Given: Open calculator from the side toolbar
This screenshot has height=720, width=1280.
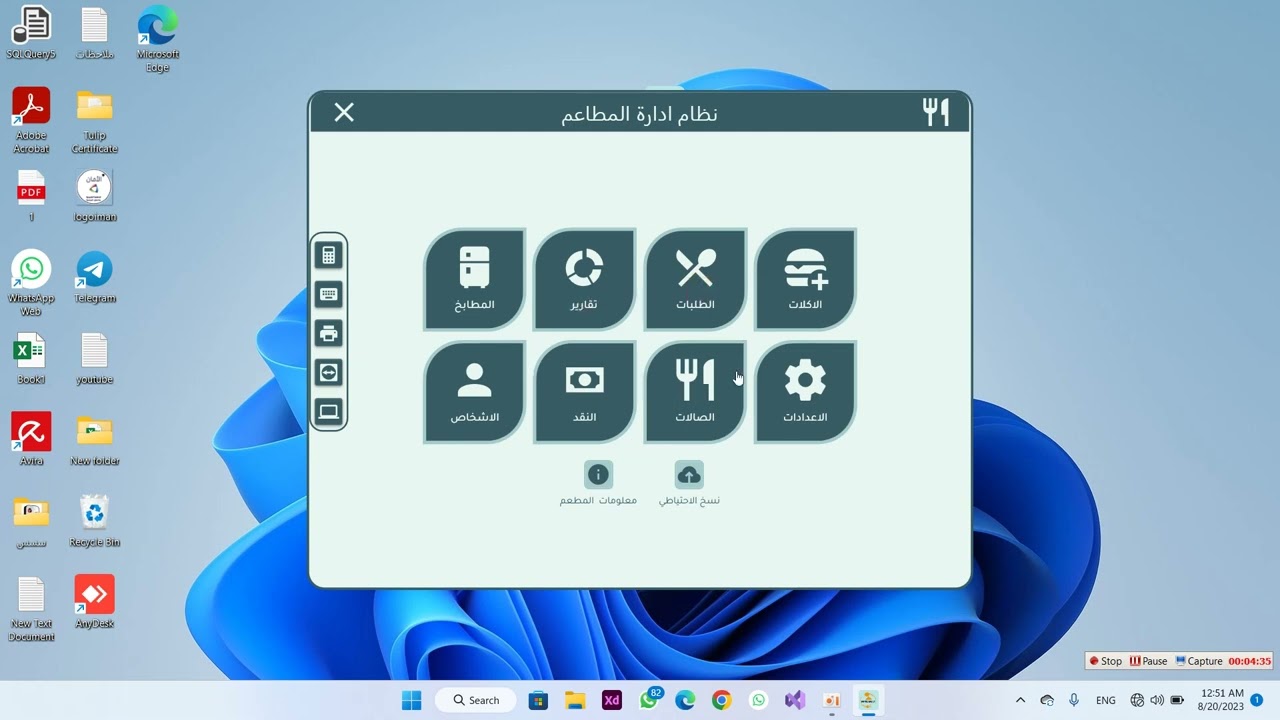Looking at the screenshot, I should (x=328, y=255).
